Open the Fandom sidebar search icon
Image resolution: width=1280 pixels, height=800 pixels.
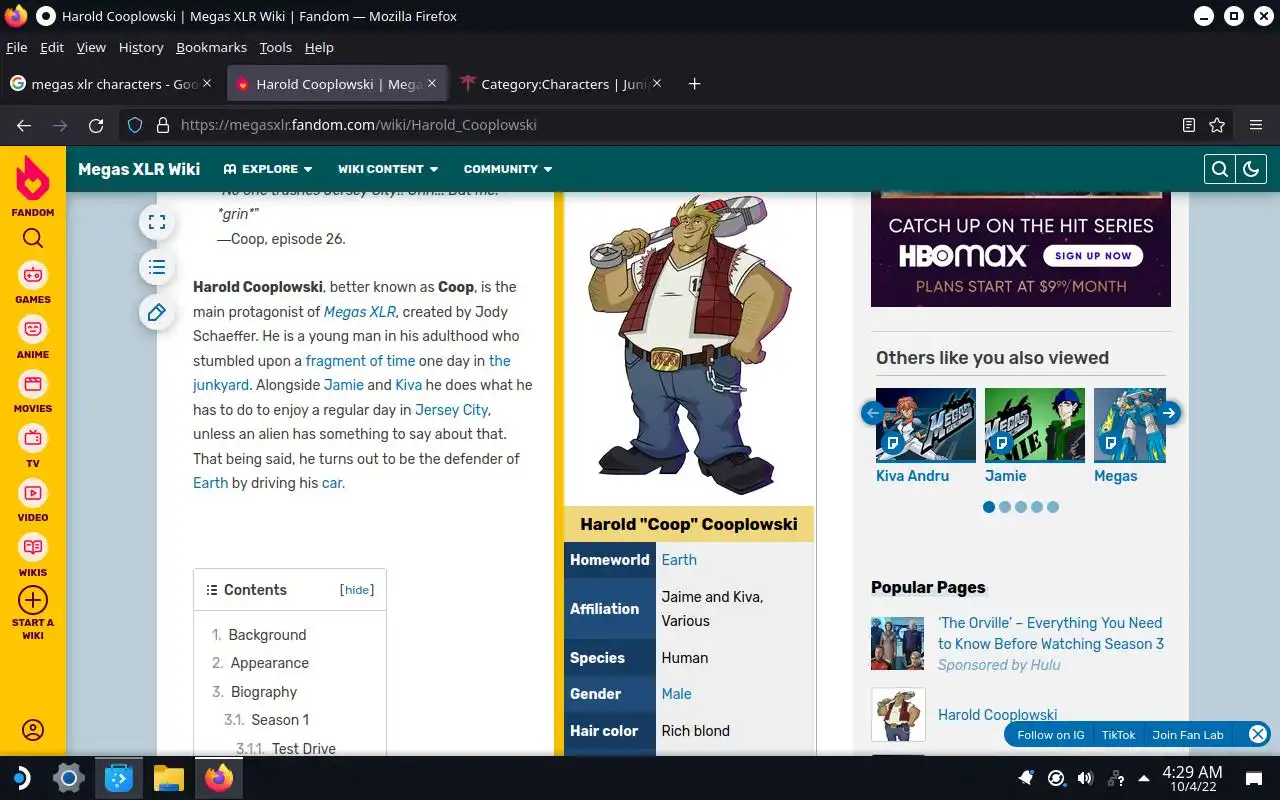click(x=33, y=238)
